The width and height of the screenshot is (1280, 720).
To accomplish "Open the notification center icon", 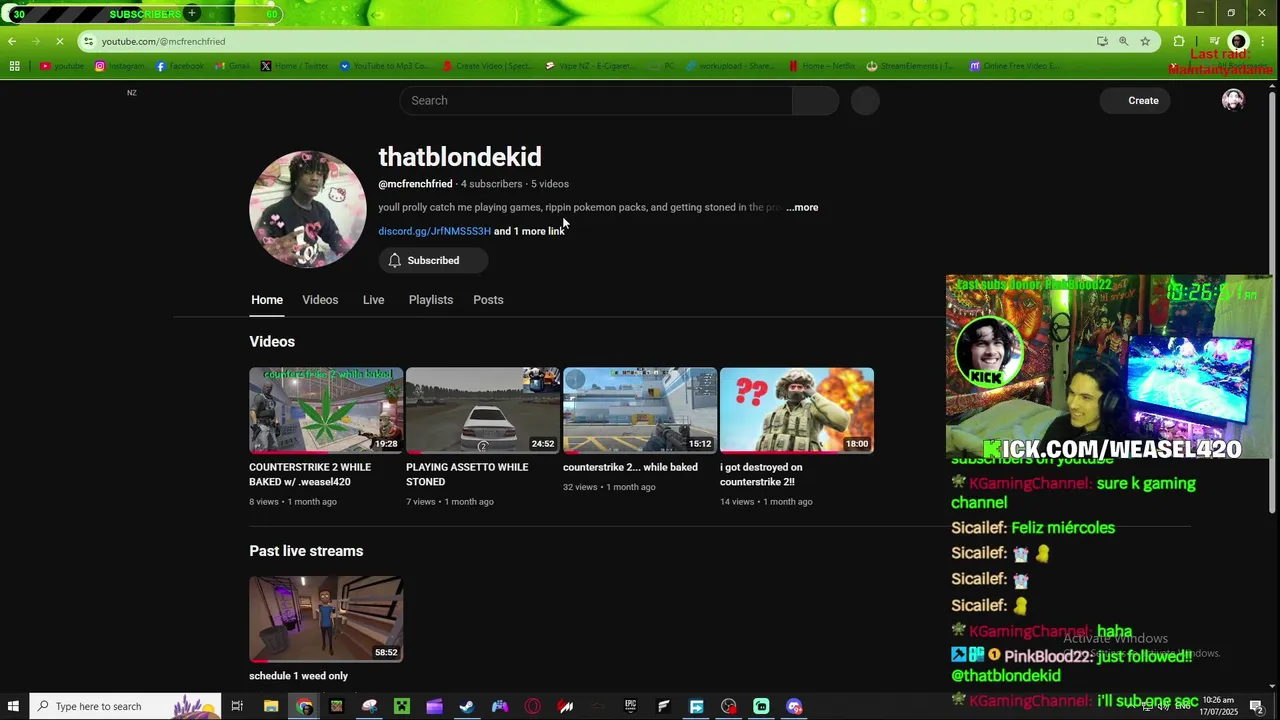I will (1256, 706).
